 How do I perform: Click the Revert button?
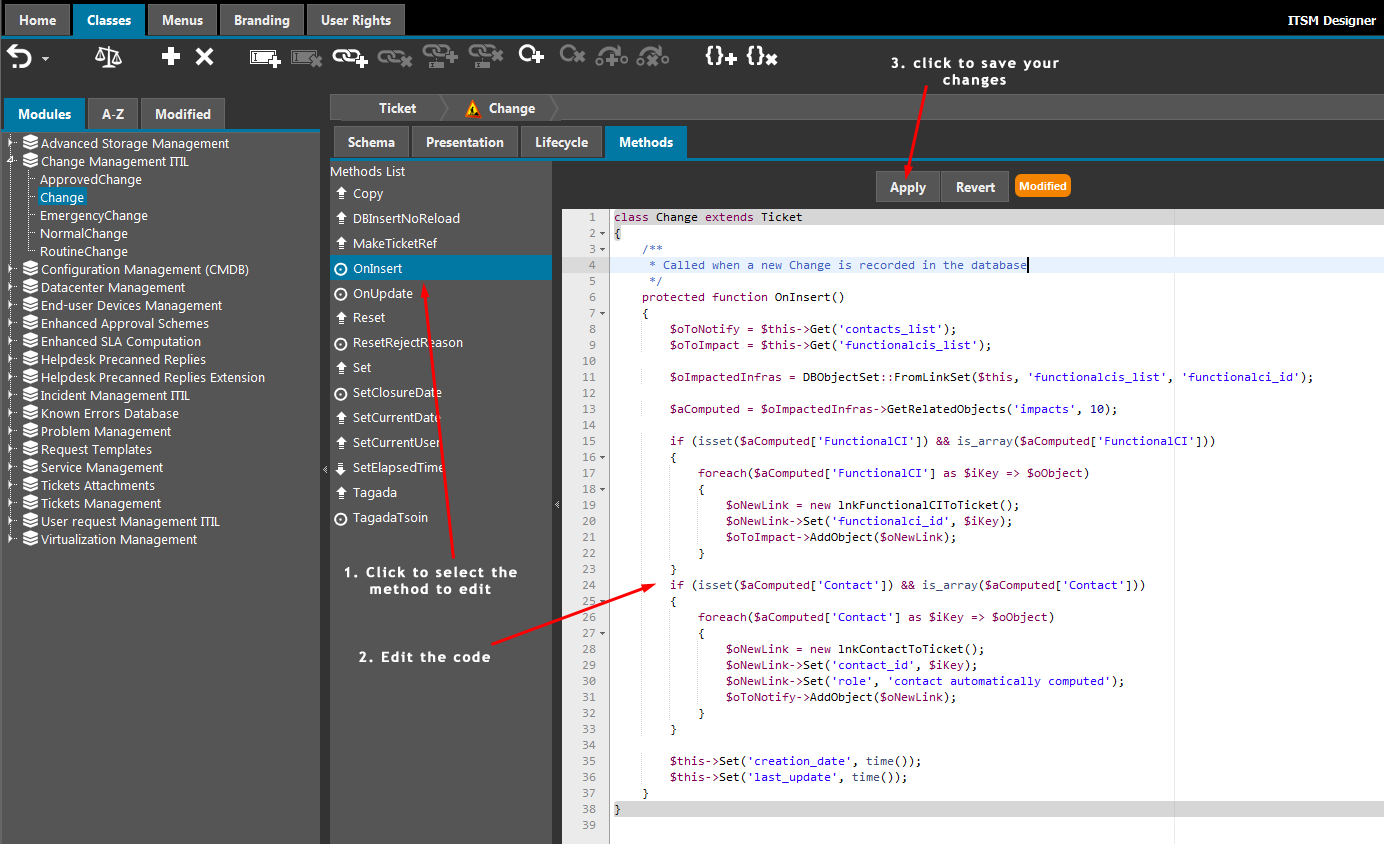[x=974, y=186]
